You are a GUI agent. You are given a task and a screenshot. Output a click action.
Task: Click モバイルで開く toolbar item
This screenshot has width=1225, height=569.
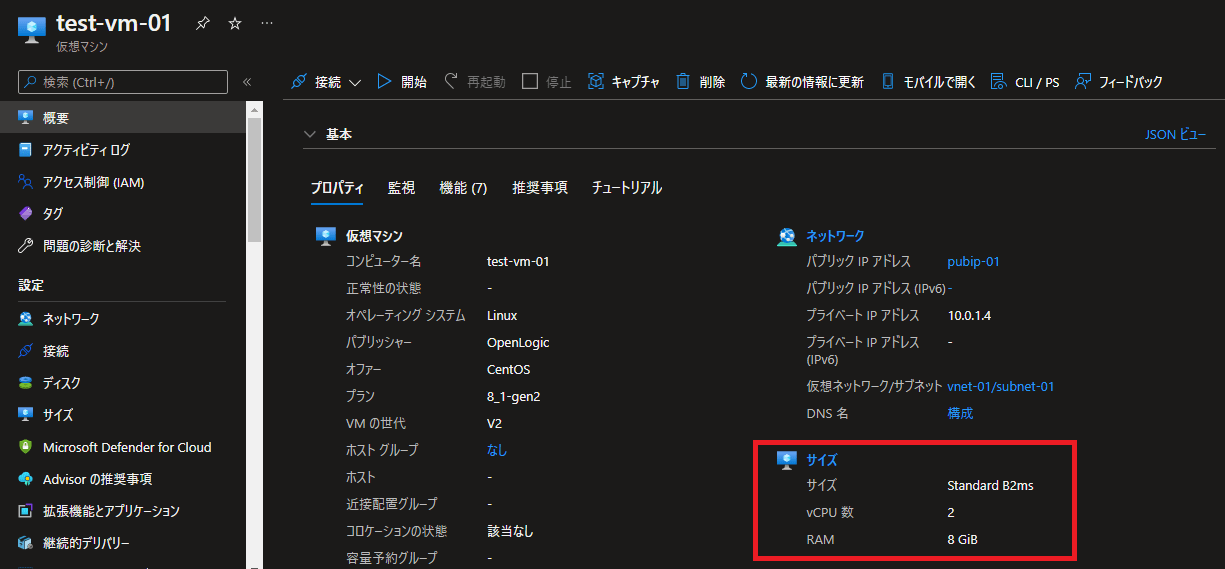point(928,82)
